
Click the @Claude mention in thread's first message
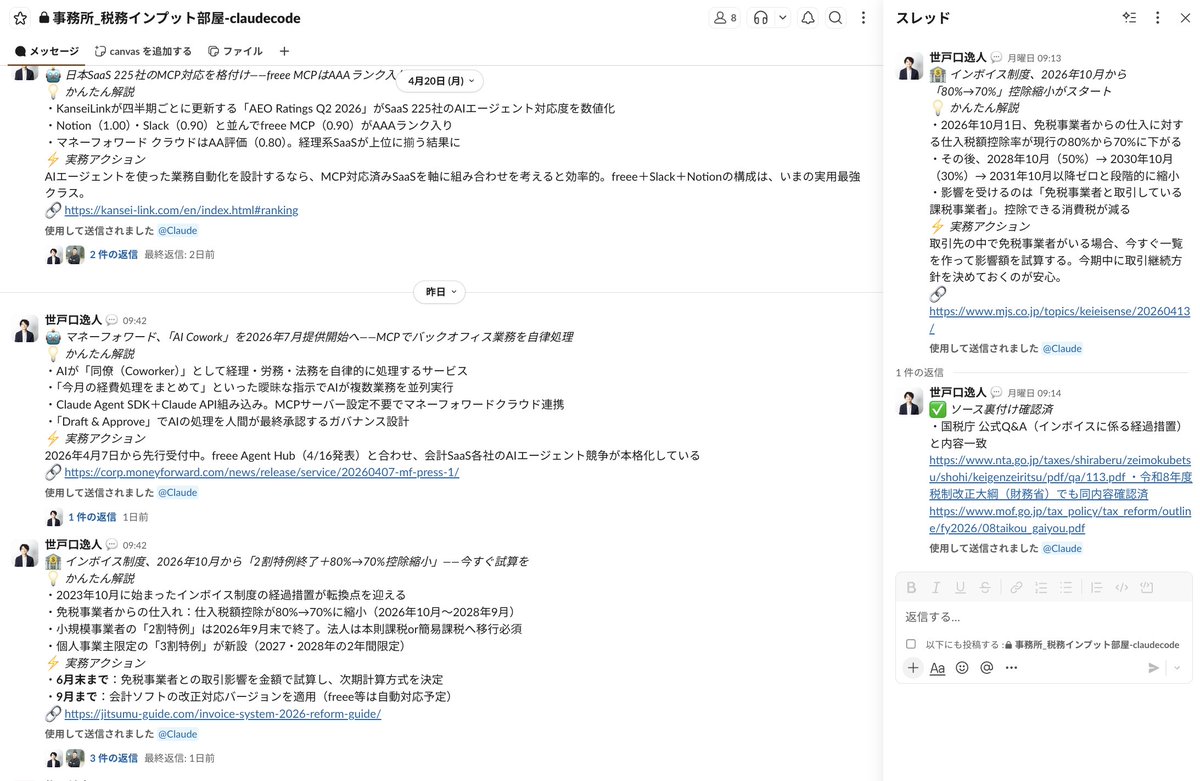(1062, 348)
